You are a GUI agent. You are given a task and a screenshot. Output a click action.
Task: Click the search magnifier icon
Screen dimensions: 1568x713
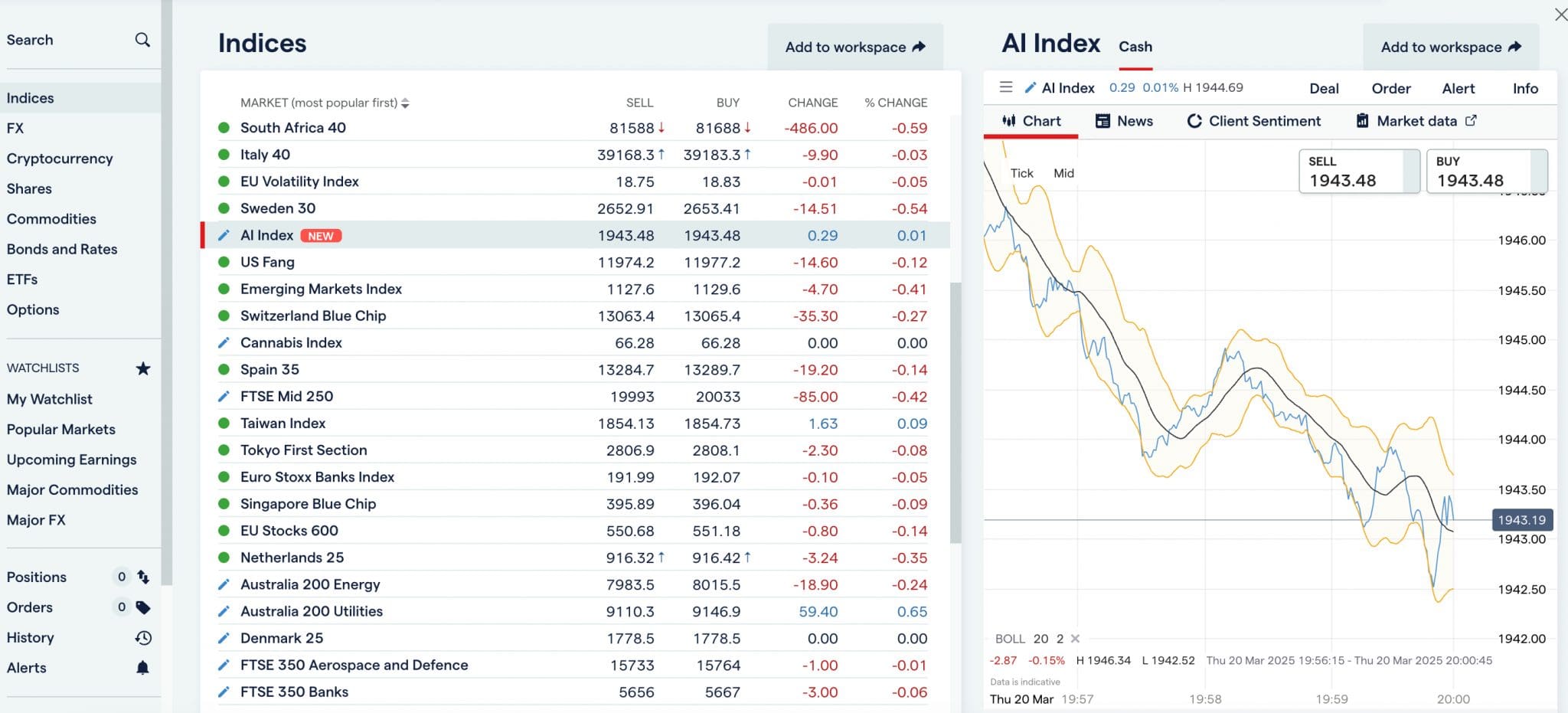142,40
